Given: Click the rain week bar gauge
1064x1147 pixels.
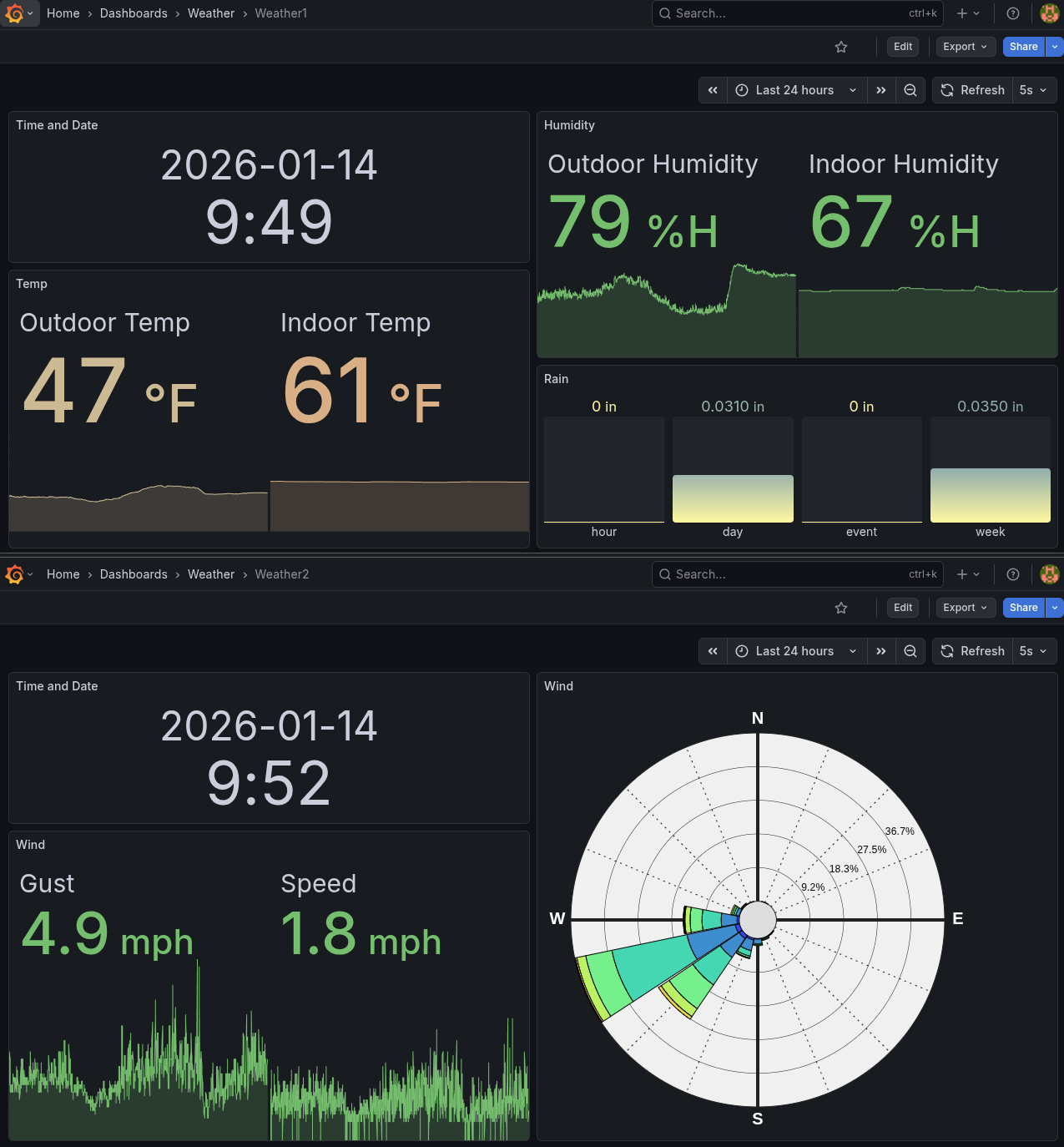Looking at the screenshot, I should 991,470.
